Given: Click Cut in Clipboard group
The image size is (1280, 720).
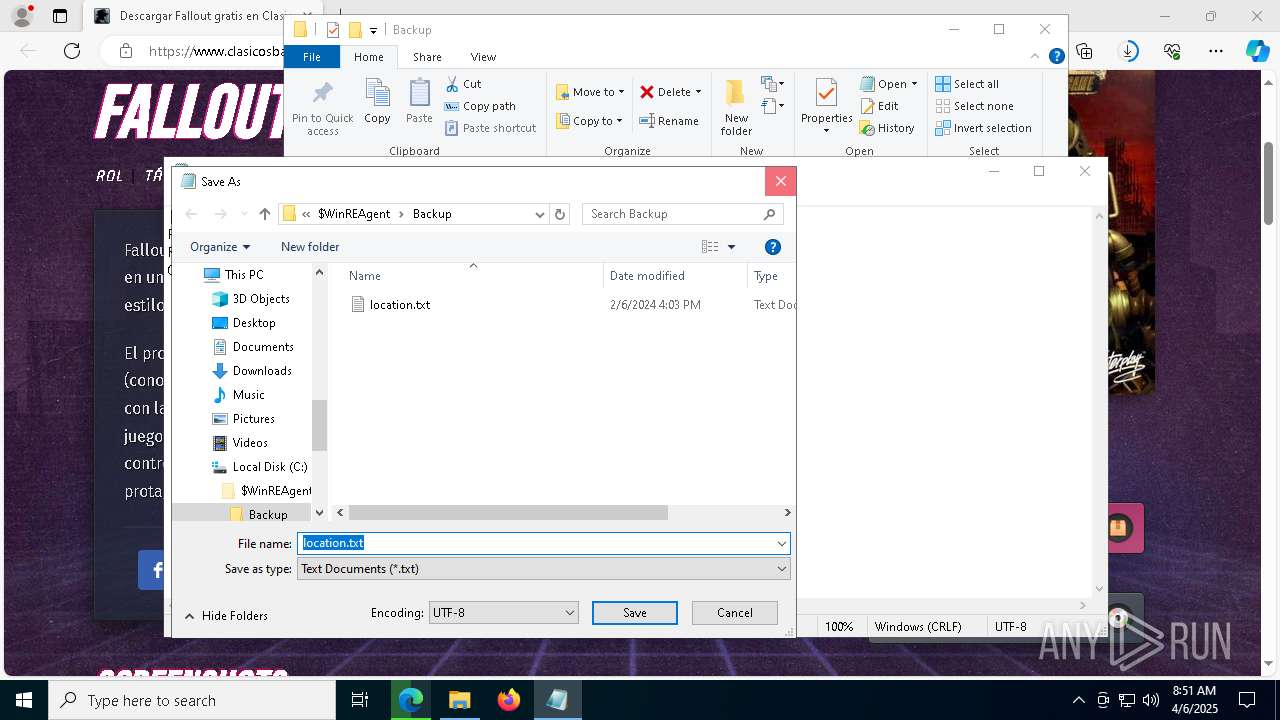Looking at the screenshot, I should click(463, 84).
